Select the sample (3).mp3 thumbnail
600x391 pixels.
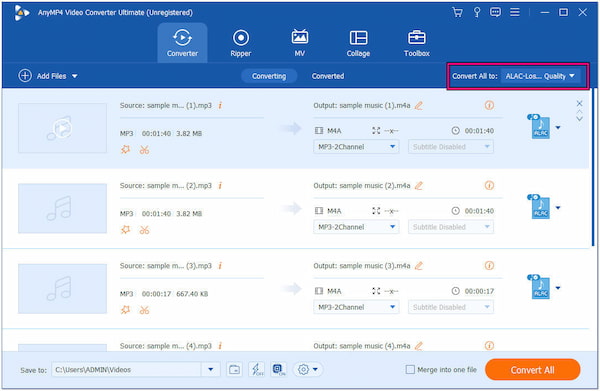point(62,288)
